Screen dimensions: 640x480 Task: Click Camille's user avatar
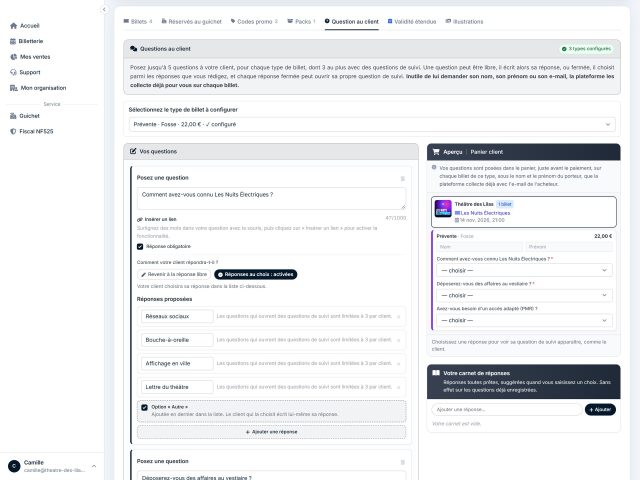(14, 466)
